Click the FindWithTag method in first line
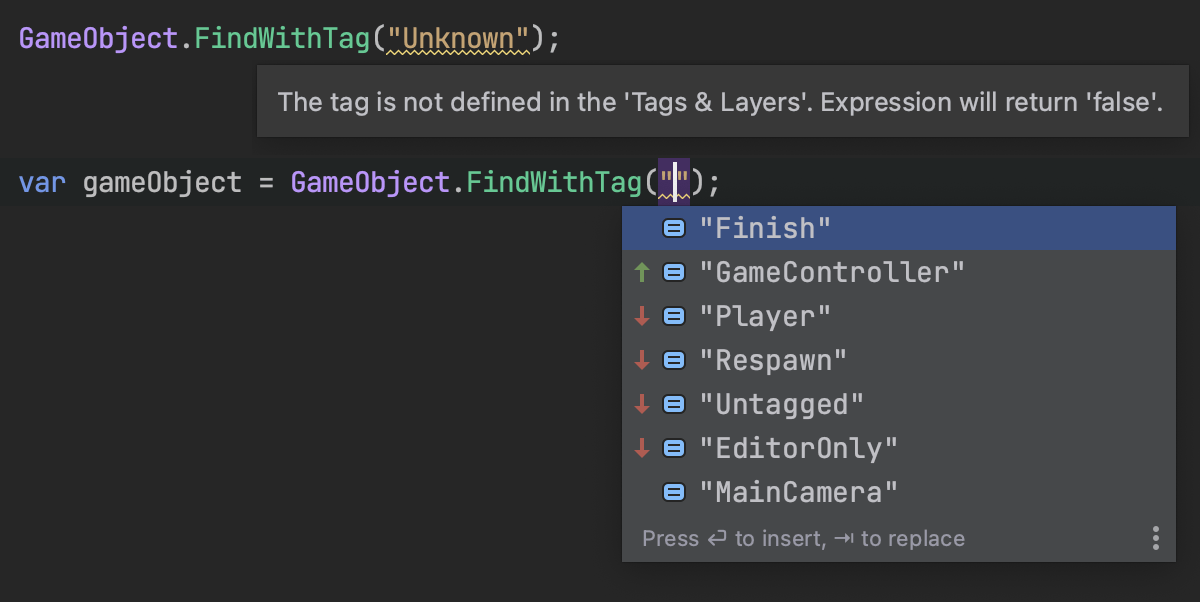Screen dimensions: 1200x602 281,40
